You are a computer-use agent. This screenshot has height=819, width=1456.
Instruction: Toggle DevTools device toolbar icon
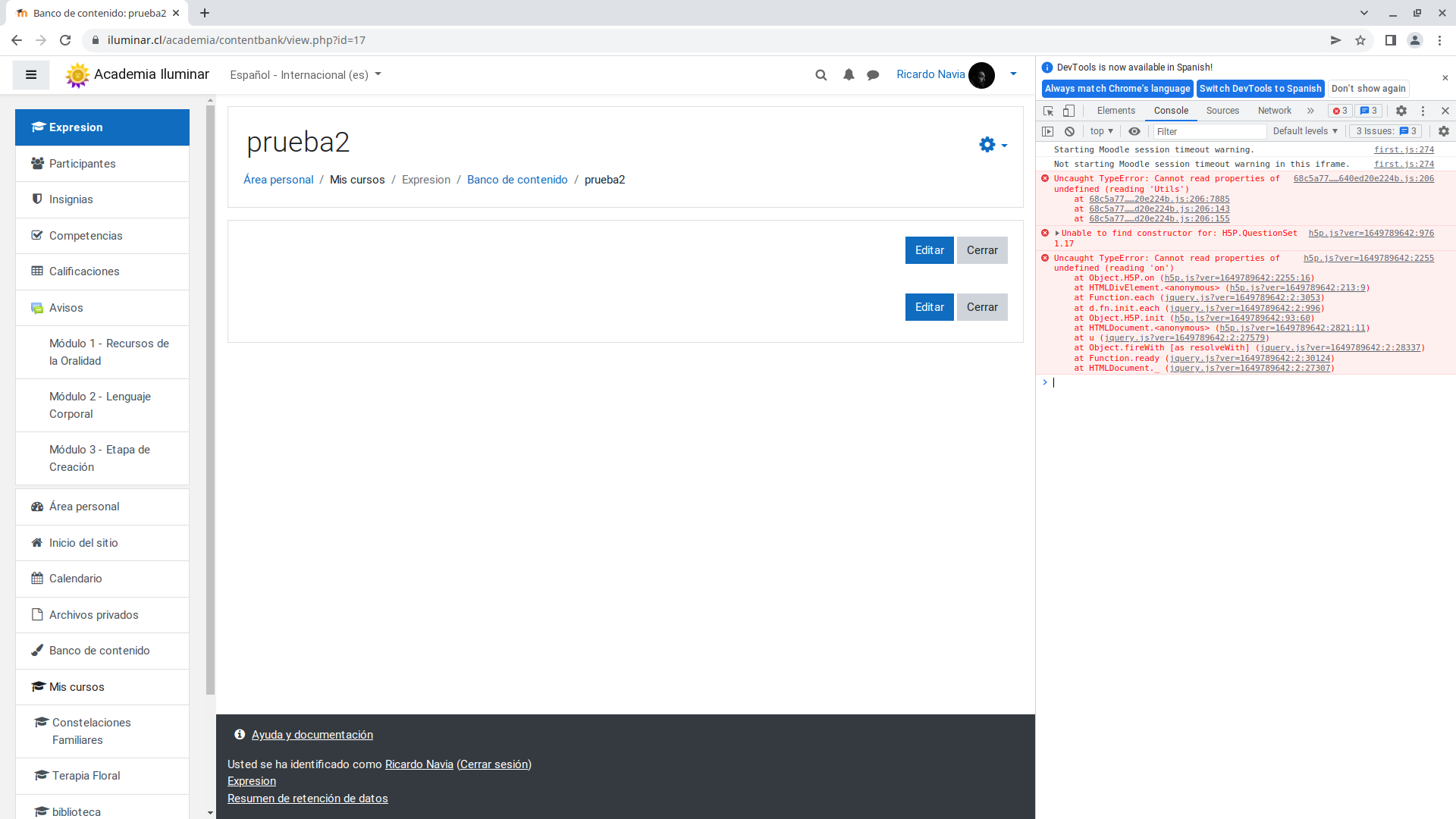(1068, 111)
